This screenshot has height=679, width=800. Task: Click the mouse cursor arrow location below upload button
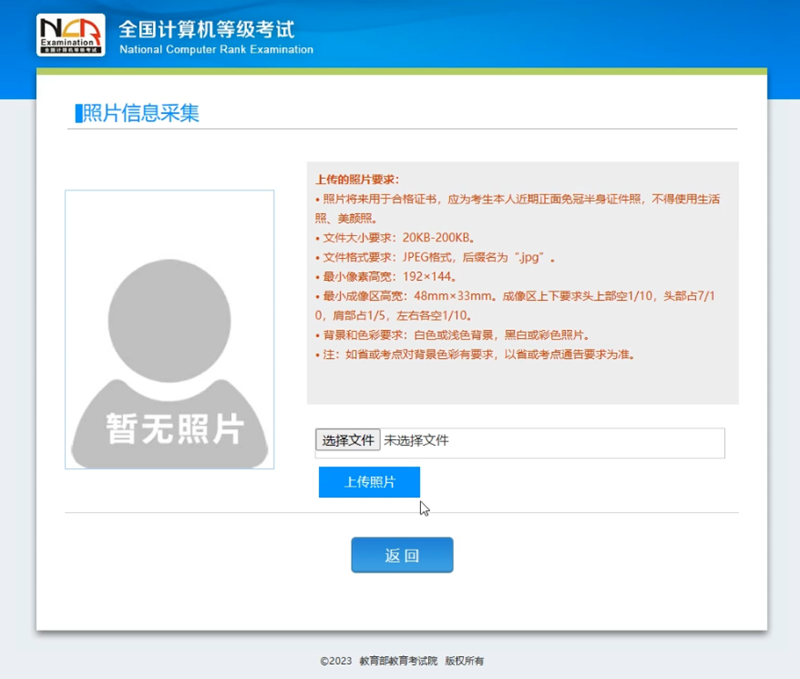tap(423, 508)
